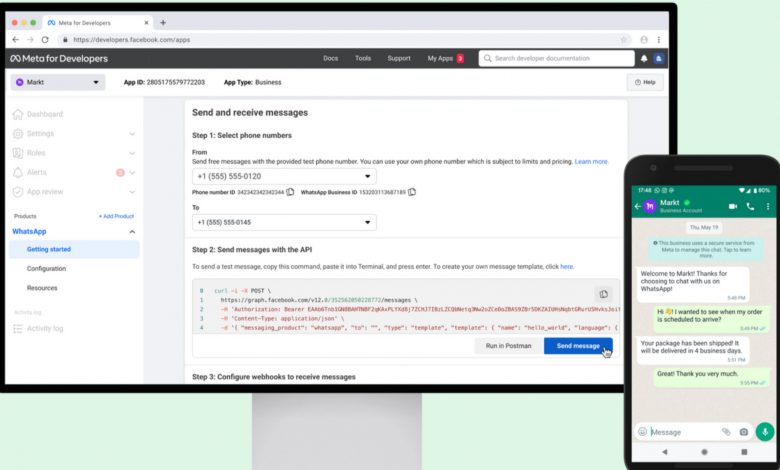Open the Markt app selector dropdown
The width and height of the screenshot is (780, 470).
(58, 82)
